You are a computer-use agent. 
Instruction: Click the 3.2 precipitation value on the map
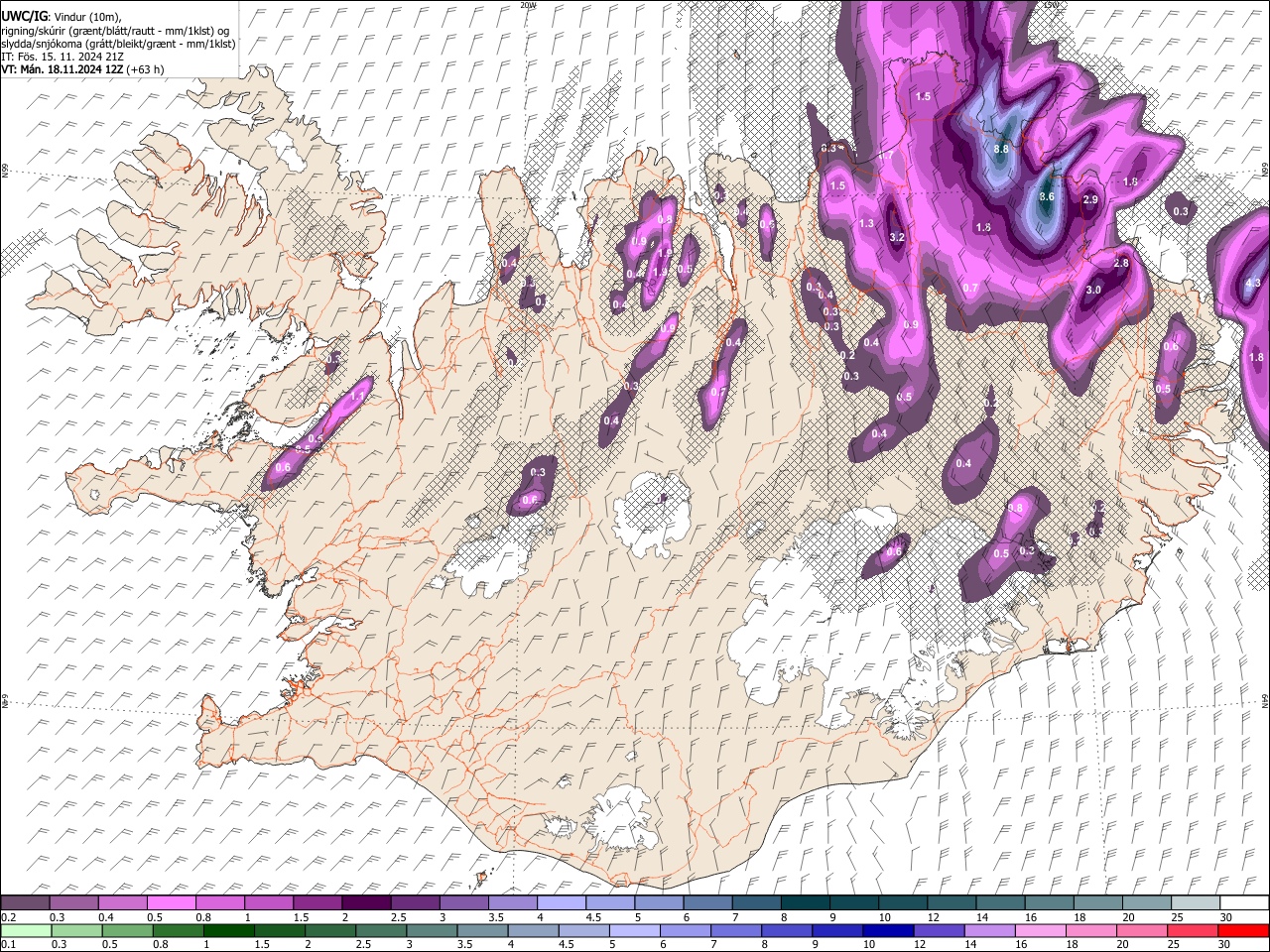click(897, 237)
